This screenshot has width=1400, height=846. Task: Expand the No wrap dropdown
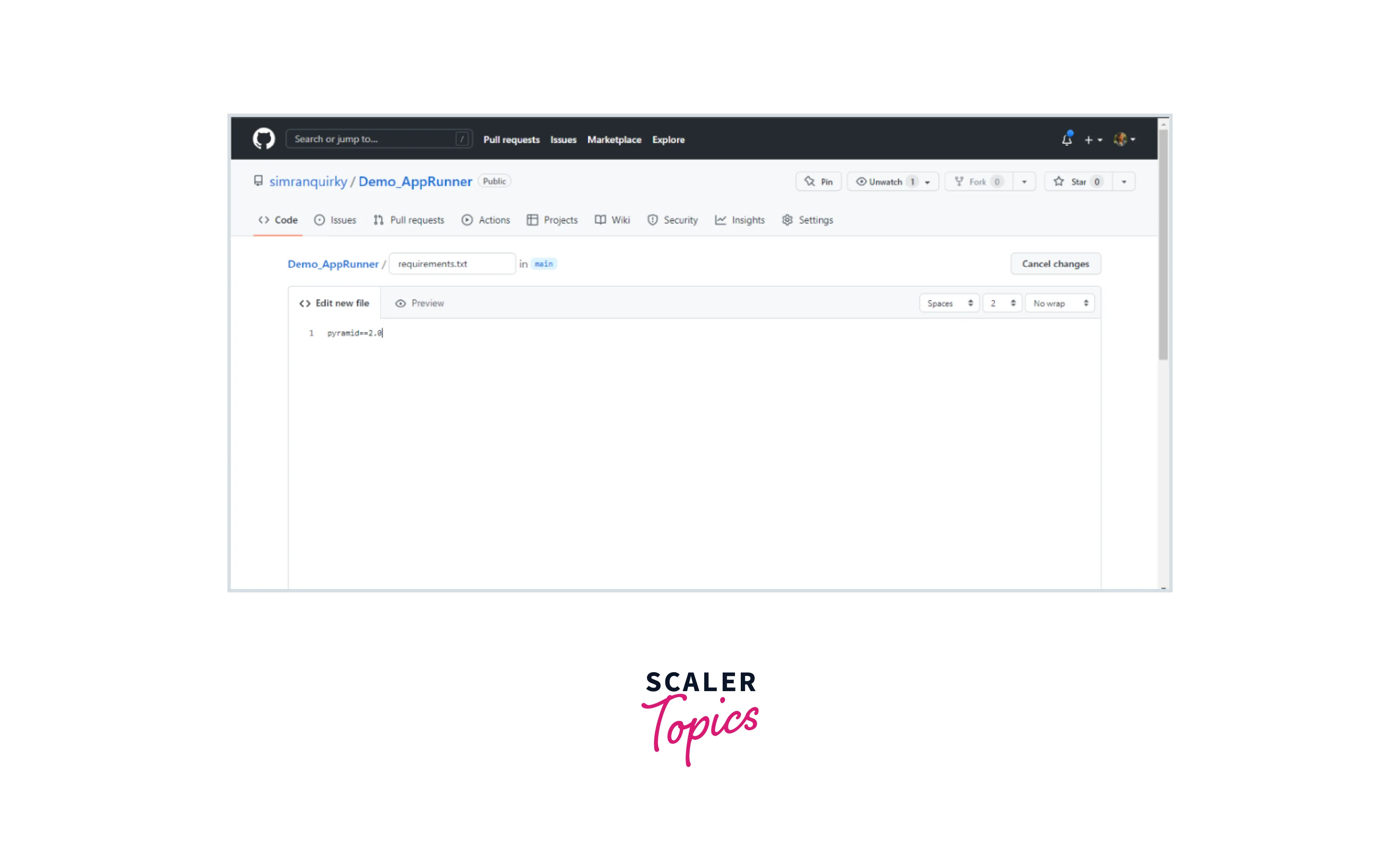pos(1059,304)
